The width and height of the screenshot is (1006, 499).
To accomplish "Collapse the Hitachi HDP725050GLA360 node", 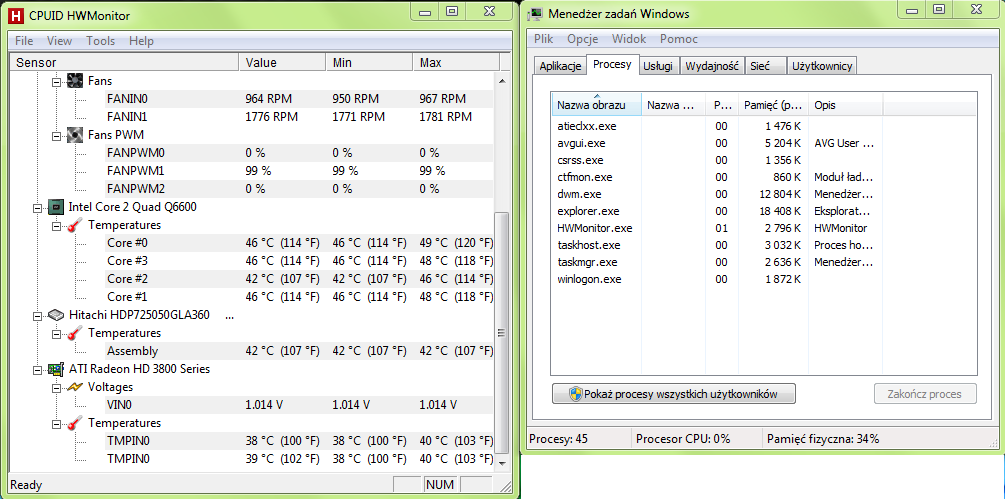I will 38,315.
